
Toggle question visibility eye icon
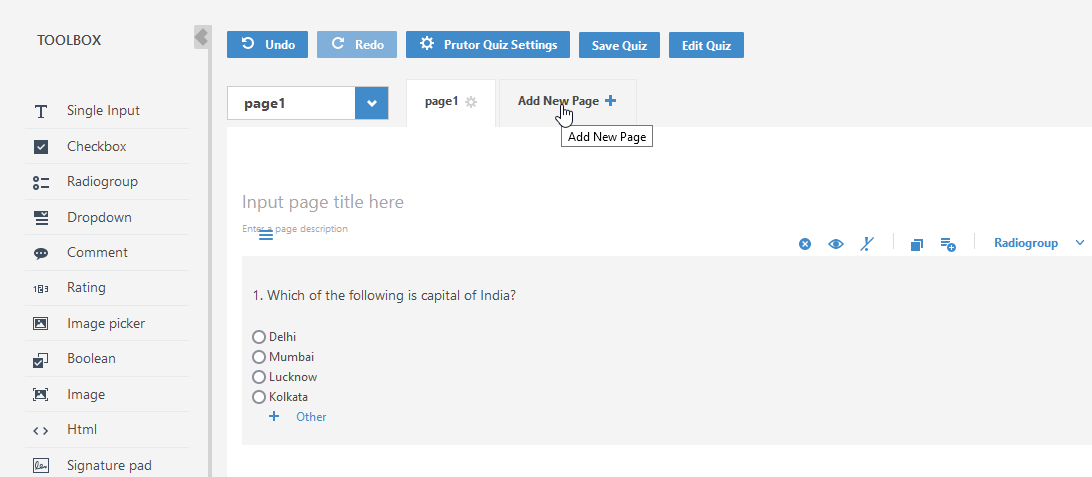coord(836,244)
